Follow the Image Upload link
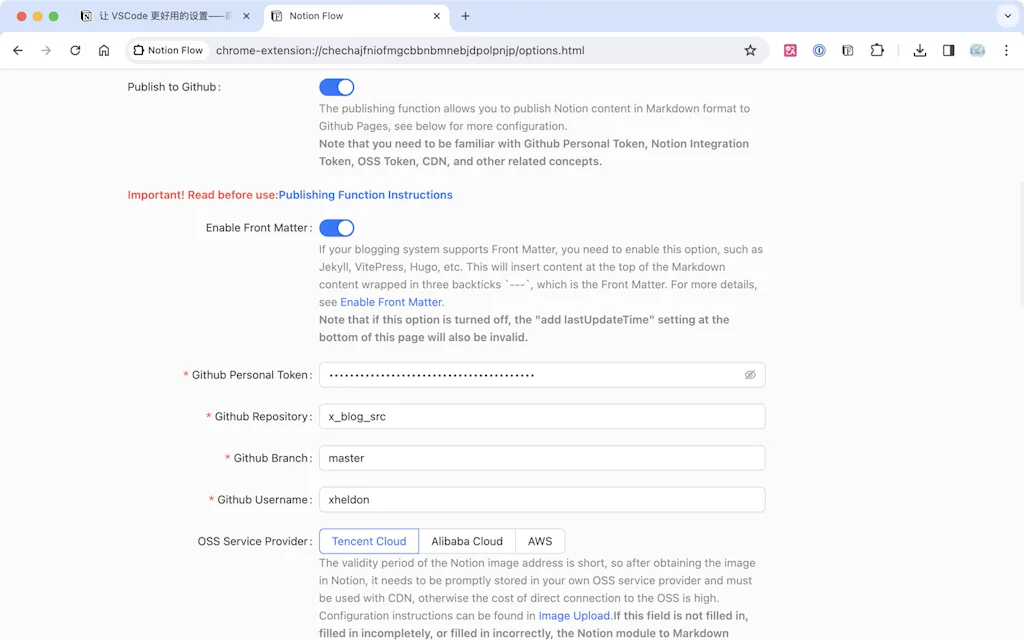 pos(575,615)
